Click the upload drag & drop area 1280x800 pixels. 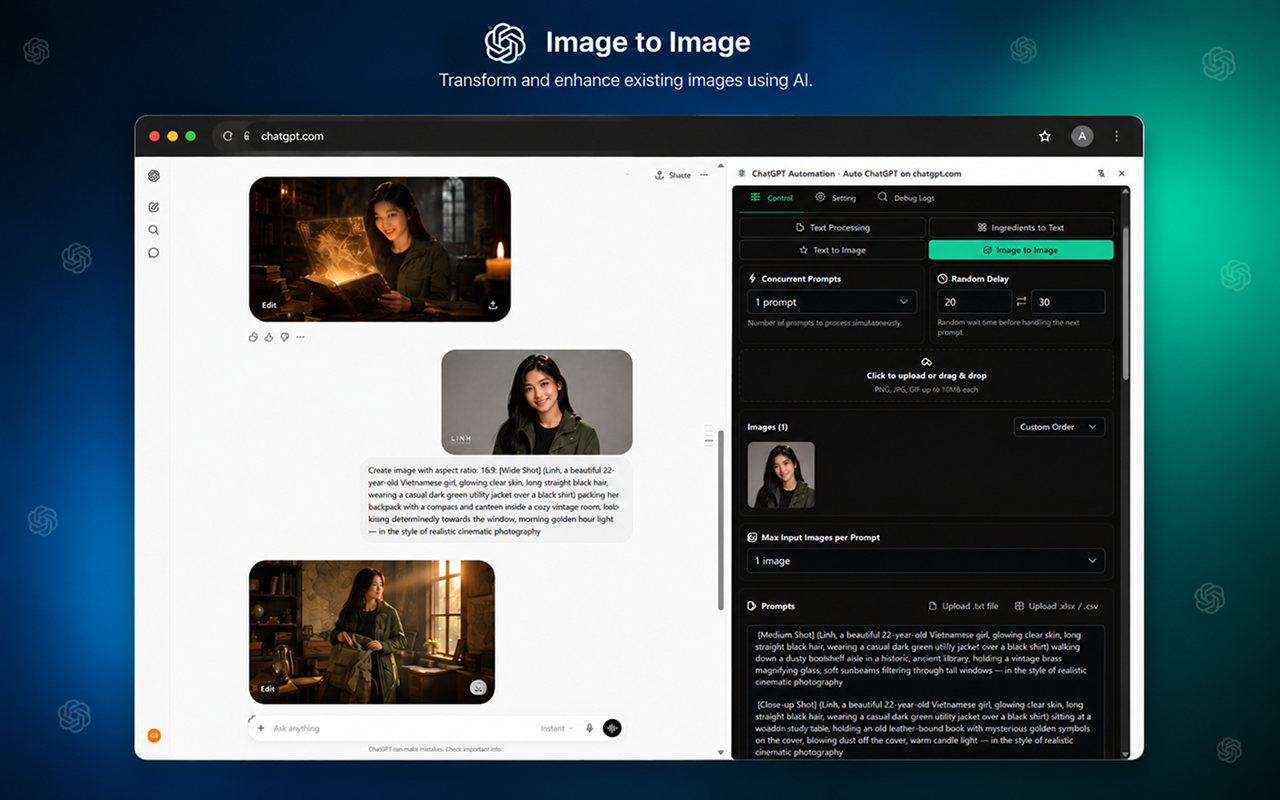point(926,376)
